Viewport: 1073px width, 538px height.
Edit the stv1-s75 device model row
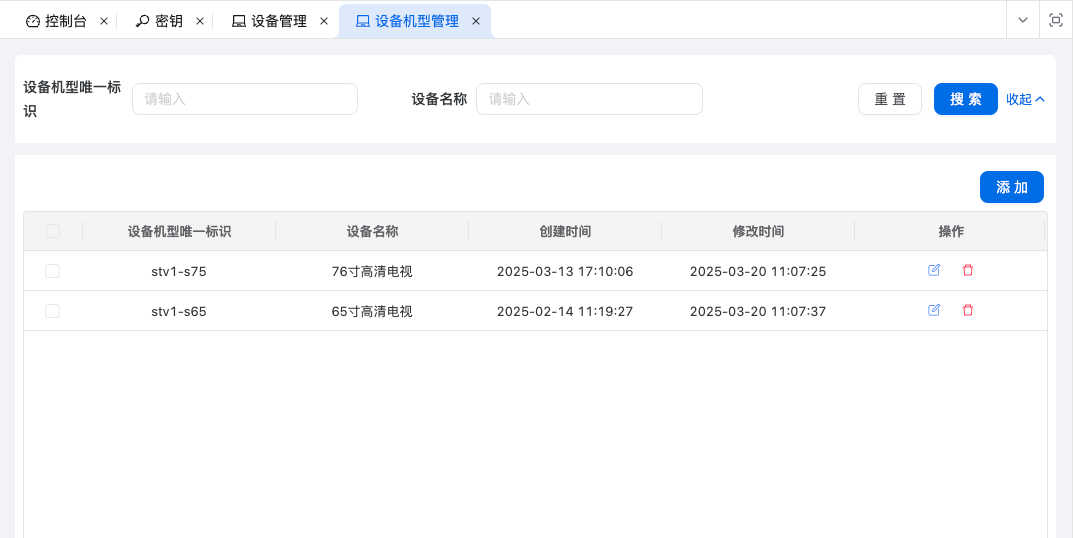pyautogui.click(x=934, y=270)
